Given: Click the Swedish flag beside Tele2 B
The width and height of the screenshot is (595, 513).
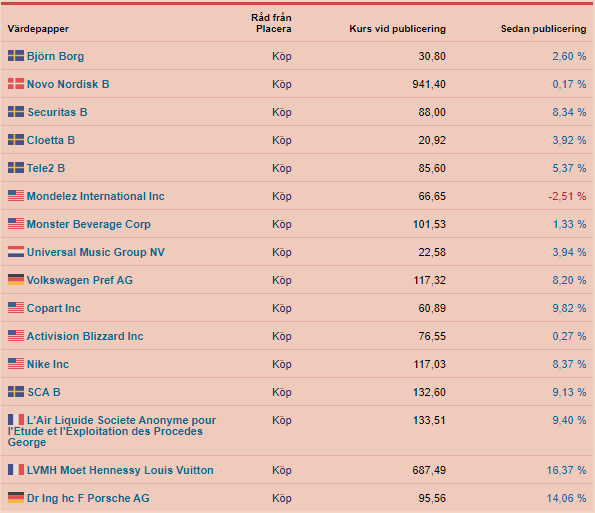Looking at the screenshot, I should pos(16,168).
